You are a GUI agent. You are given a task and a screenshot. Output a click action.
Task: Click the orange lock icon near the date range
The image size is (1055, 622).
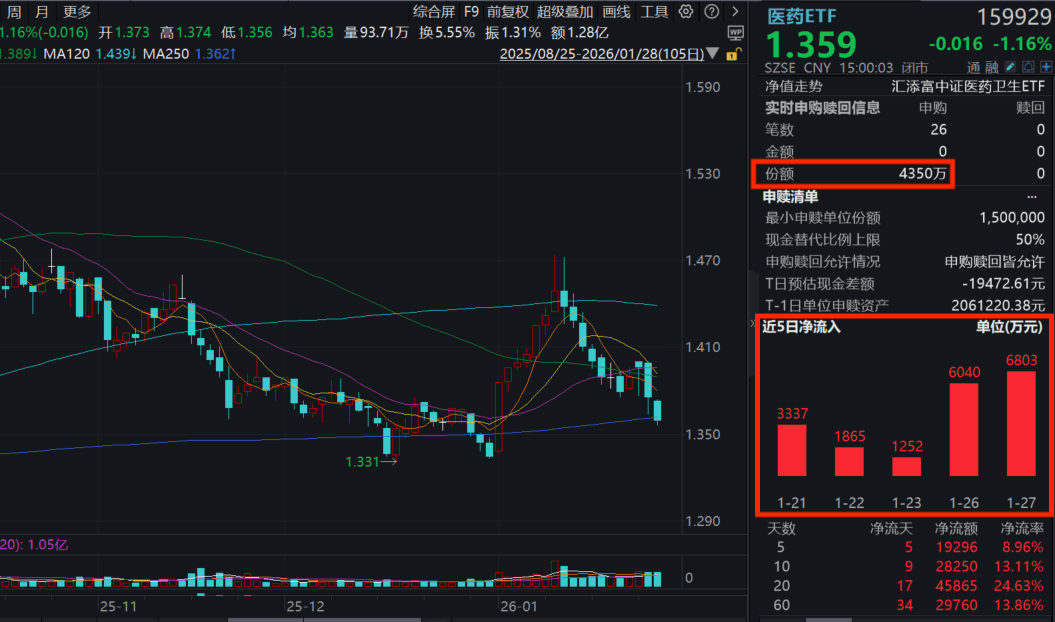733,54
